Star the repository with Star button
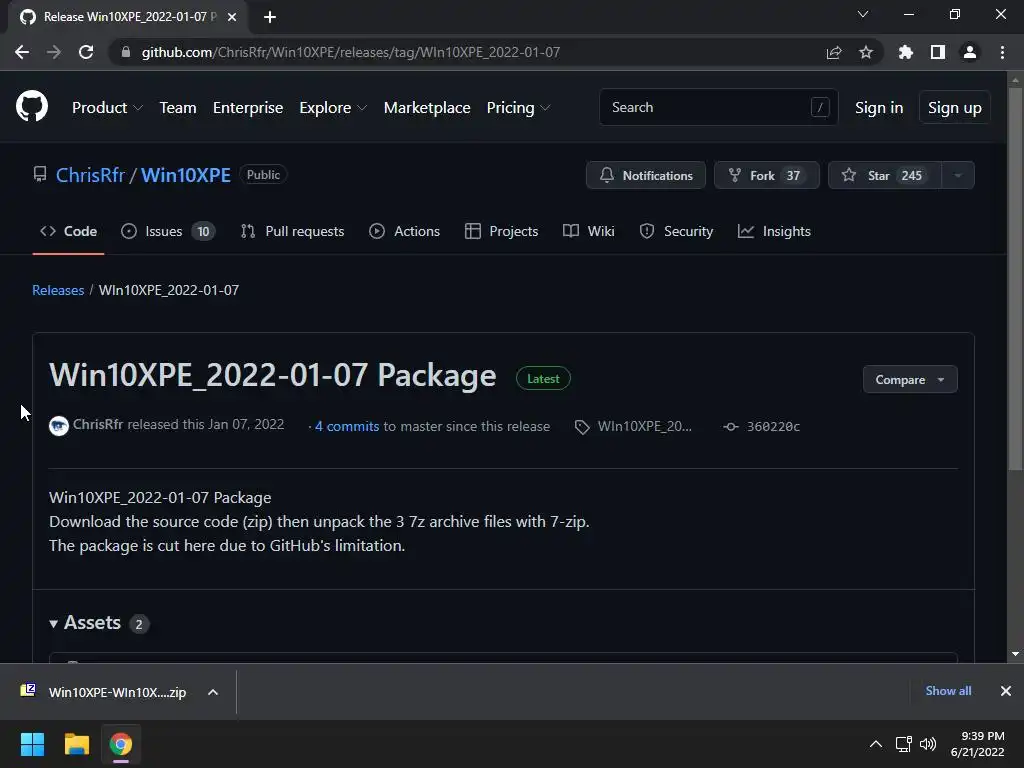Screen dimensions: 1024x768 885,175
